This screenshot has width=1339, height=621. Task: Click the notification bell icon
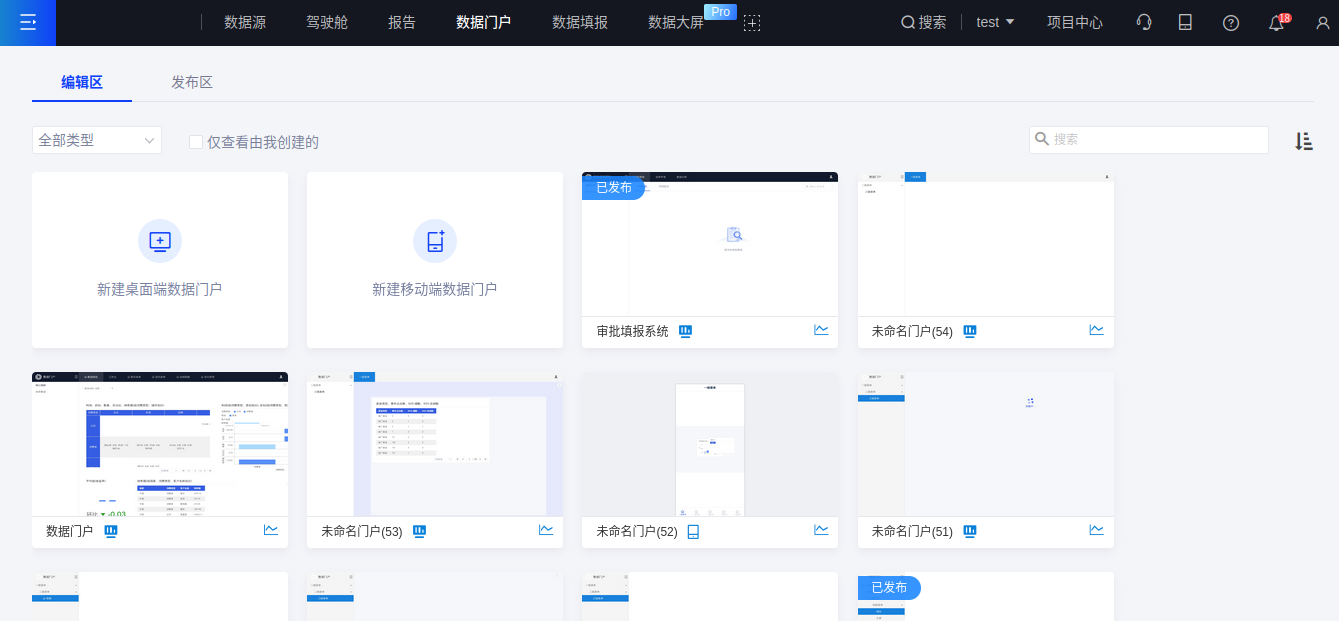(x=1276, y=23)
